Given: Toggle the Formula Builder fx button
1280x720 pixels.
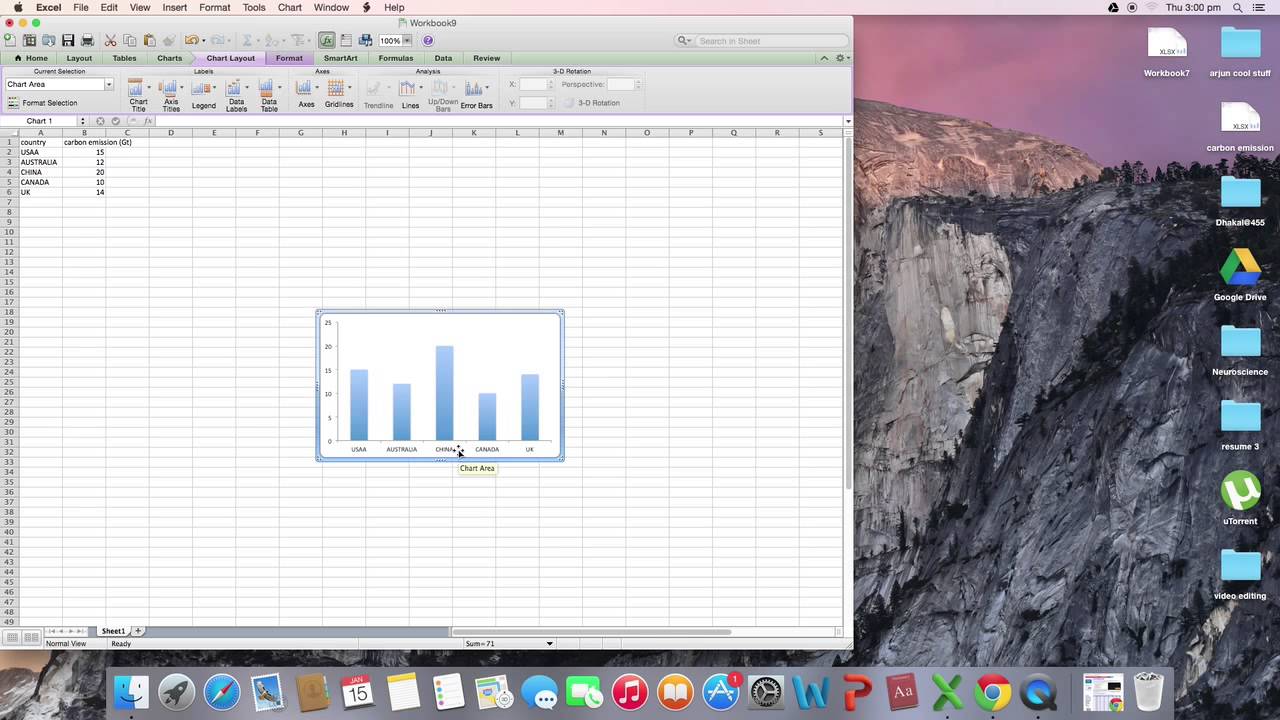Looking at the screenshot, I should (x=327, y=40).
